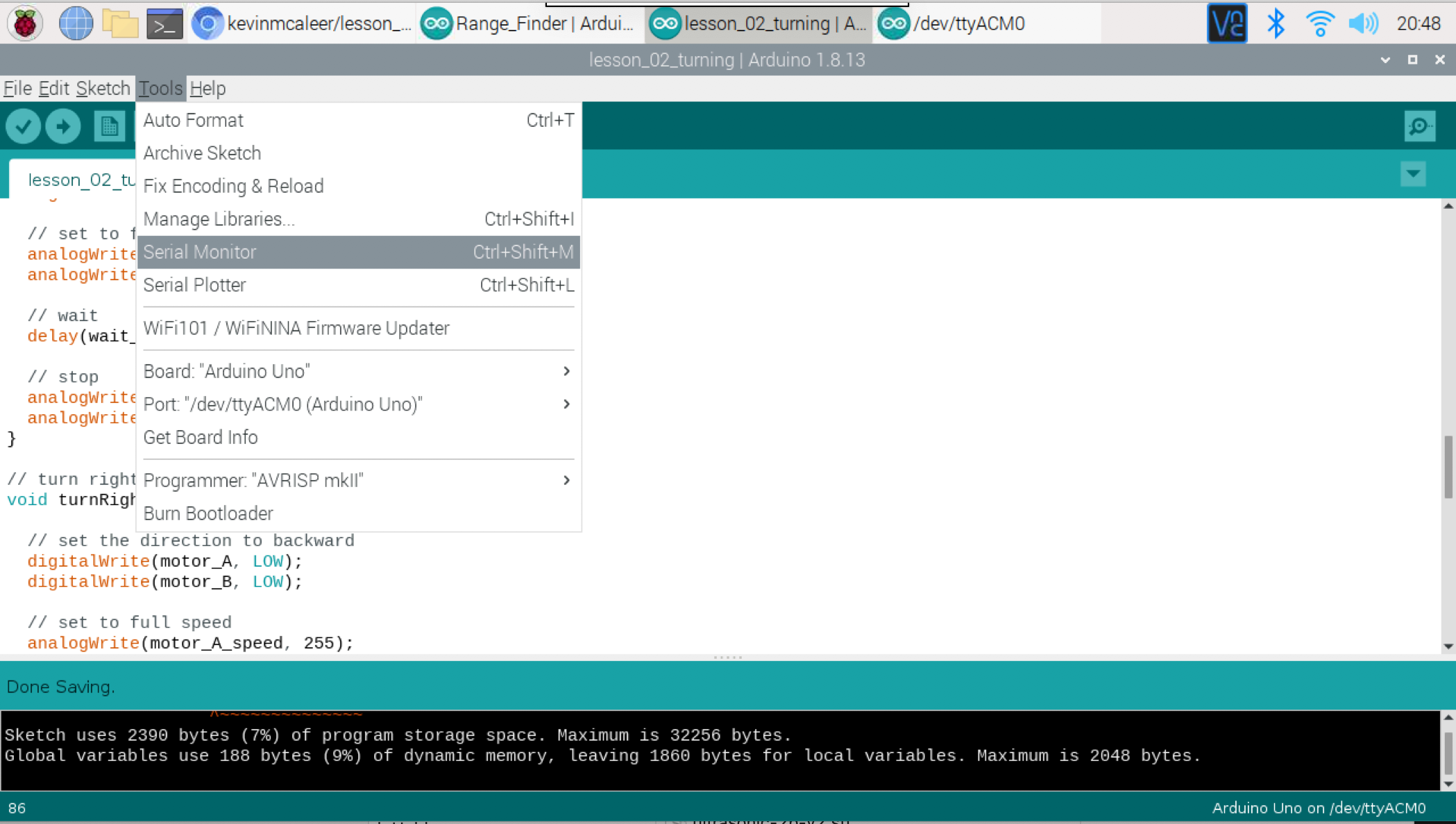Switch to Range_Finder Arduino taskbar window

tap(530, 24)
